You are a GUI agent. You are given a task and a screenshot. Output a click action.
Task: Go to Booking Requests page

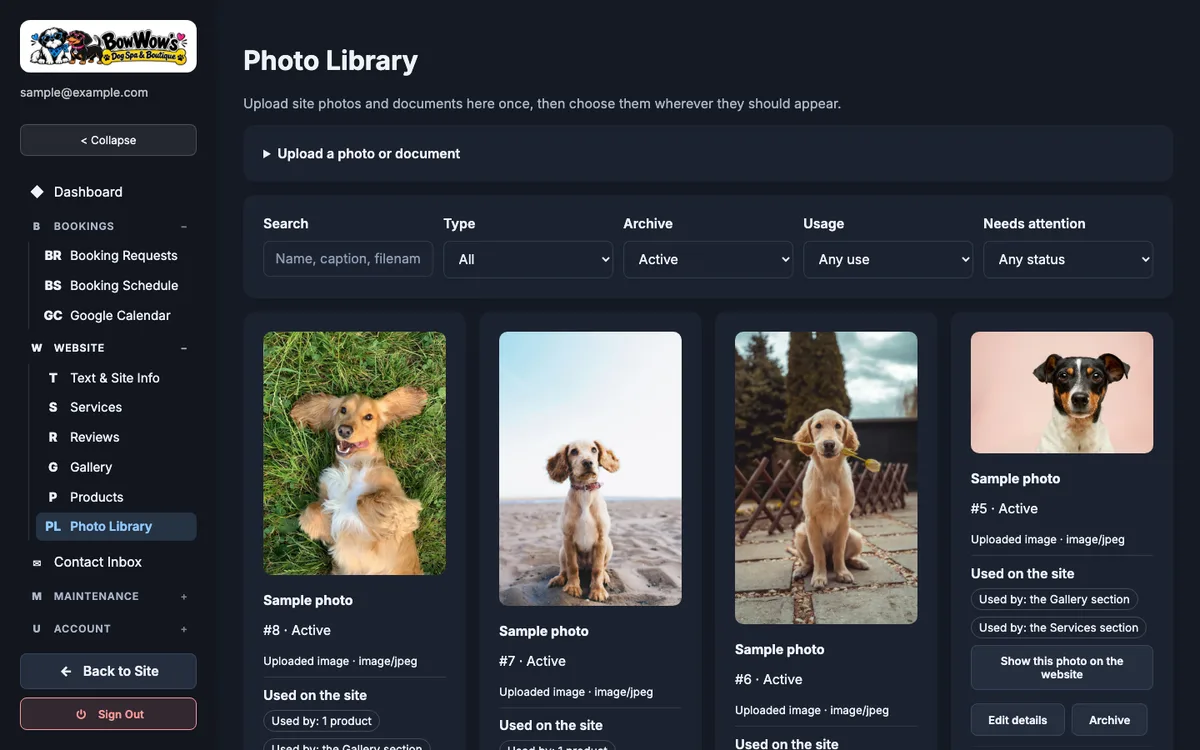click(x=116, y=256)
